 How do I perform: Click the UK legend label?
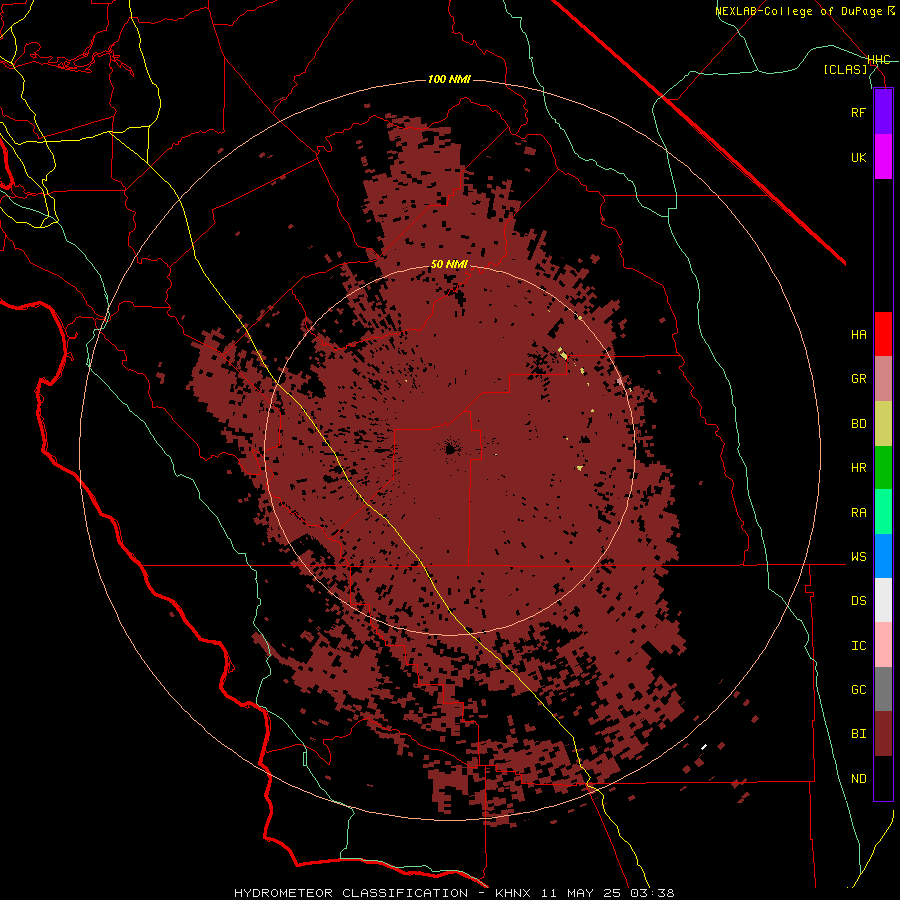[858, 157]
